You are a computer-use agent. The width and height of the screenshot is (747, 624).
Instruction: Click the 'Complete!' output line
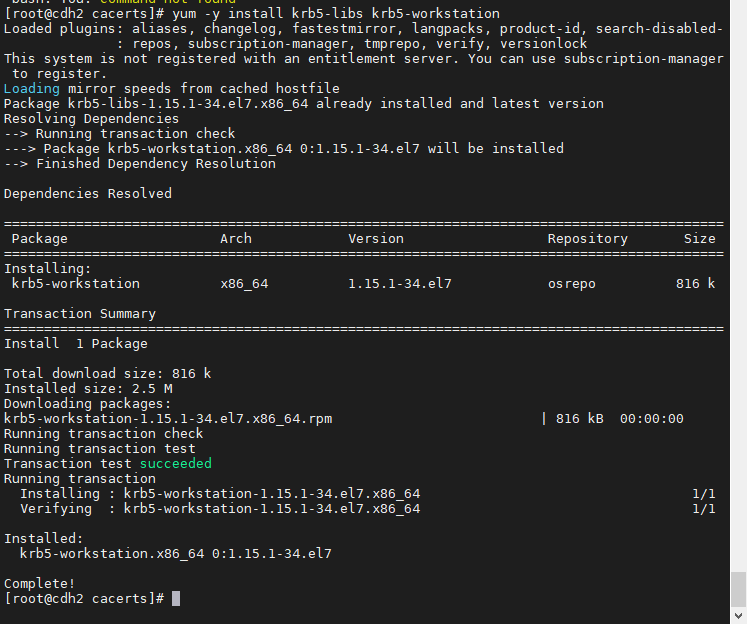(40, 584)
